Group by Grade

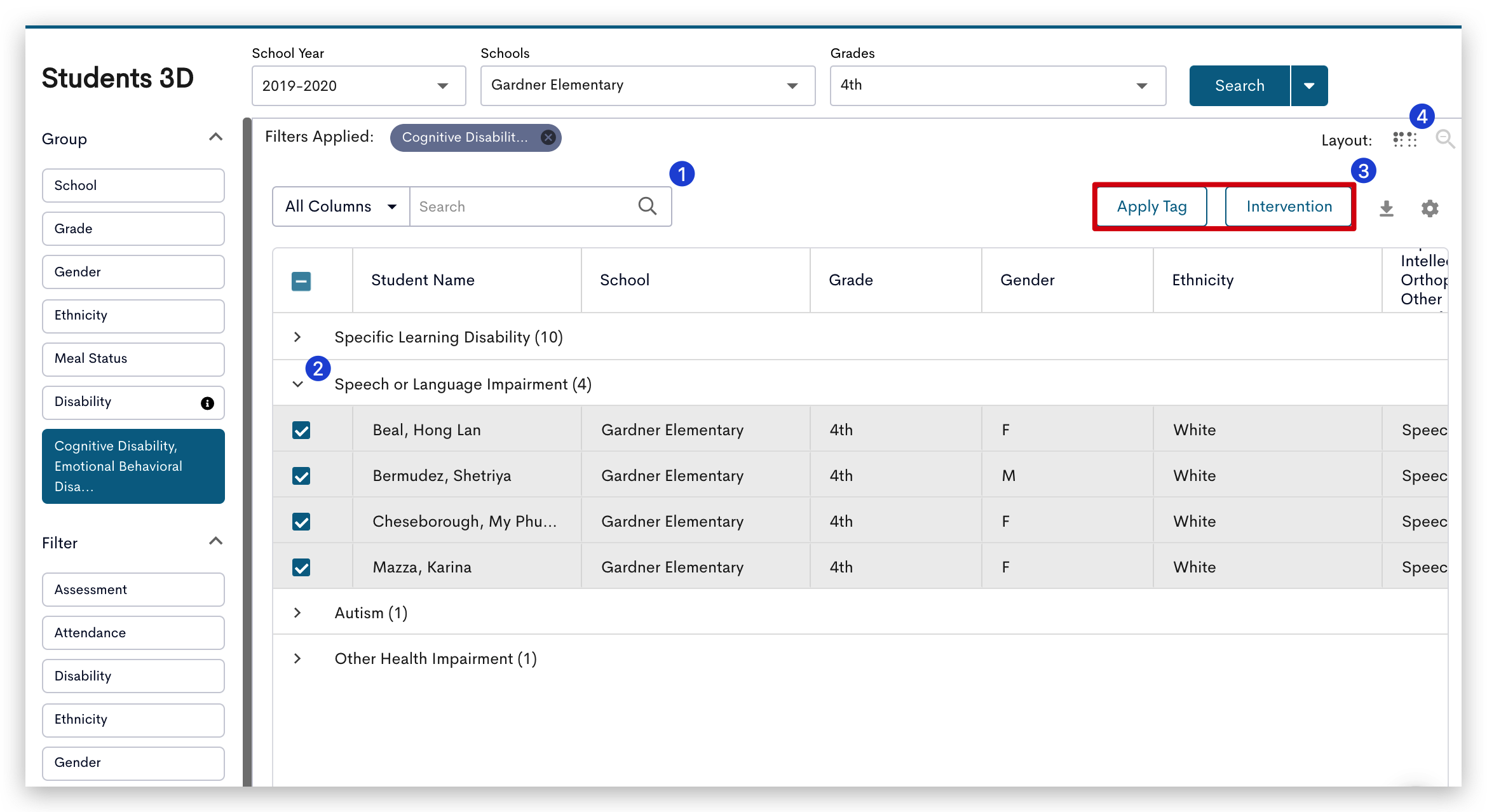pos(133,229)
